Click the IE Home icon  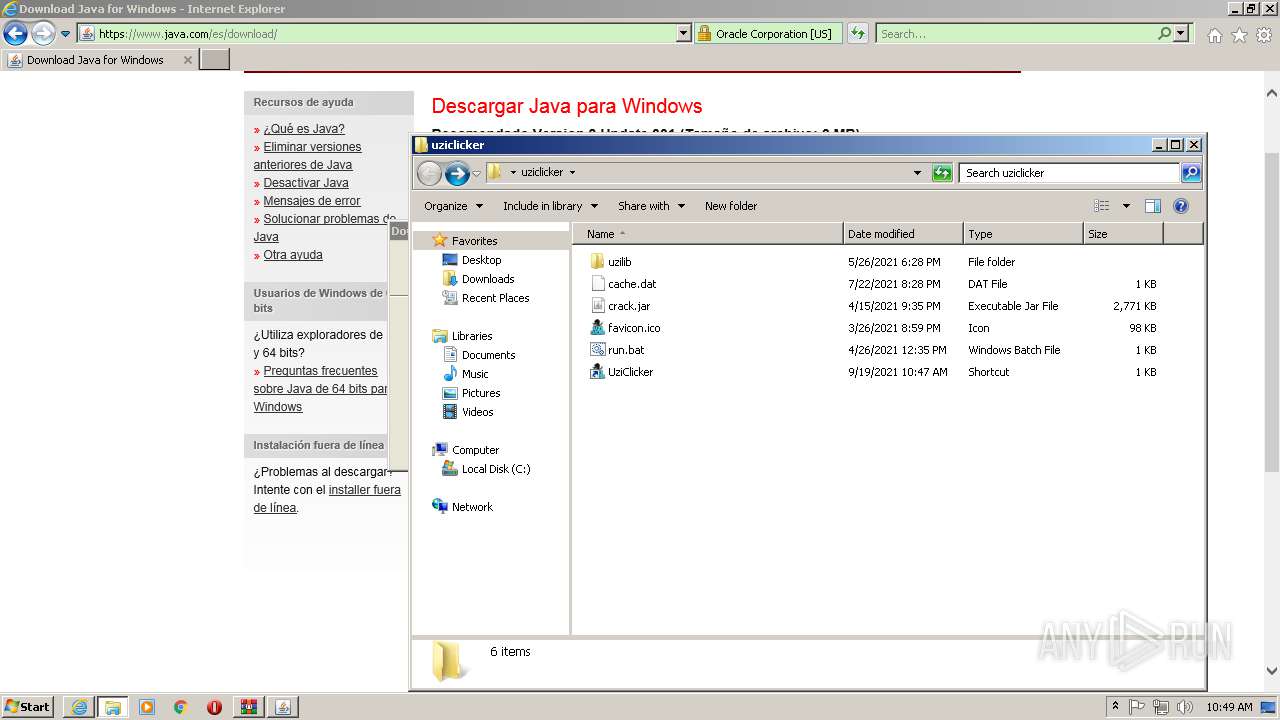[x=1214, y=35]
